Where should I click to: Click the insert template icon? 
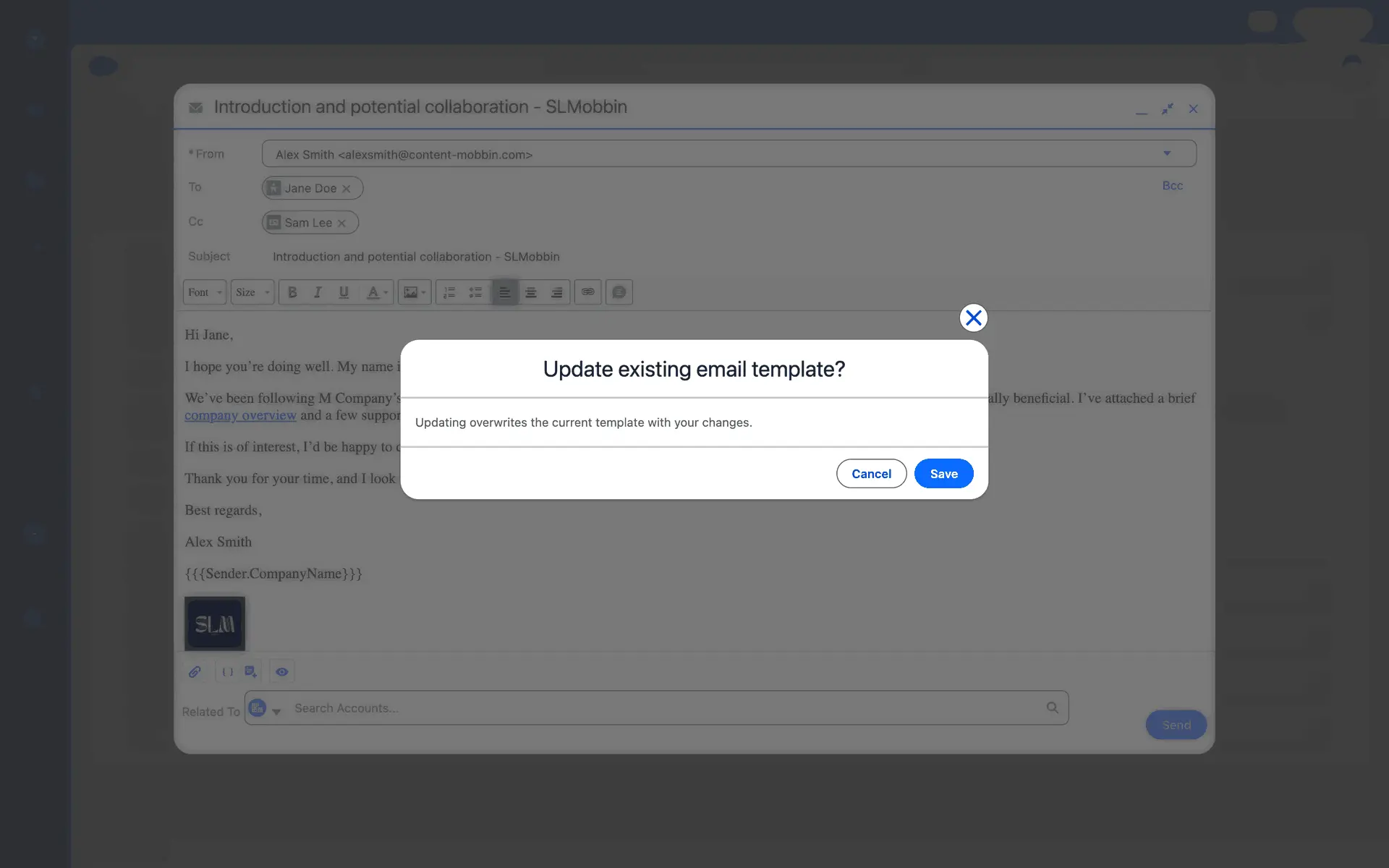pyautogui.click(x=250, y=672)
